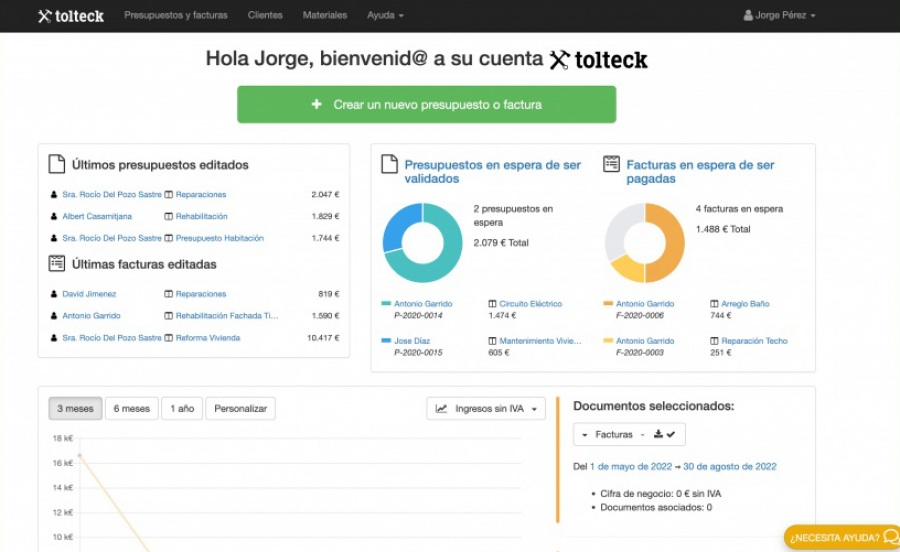Click chart icon in Ingresos sin IVA
The image size is (900, 552).
pyautogui.click(x=441, y=409)
